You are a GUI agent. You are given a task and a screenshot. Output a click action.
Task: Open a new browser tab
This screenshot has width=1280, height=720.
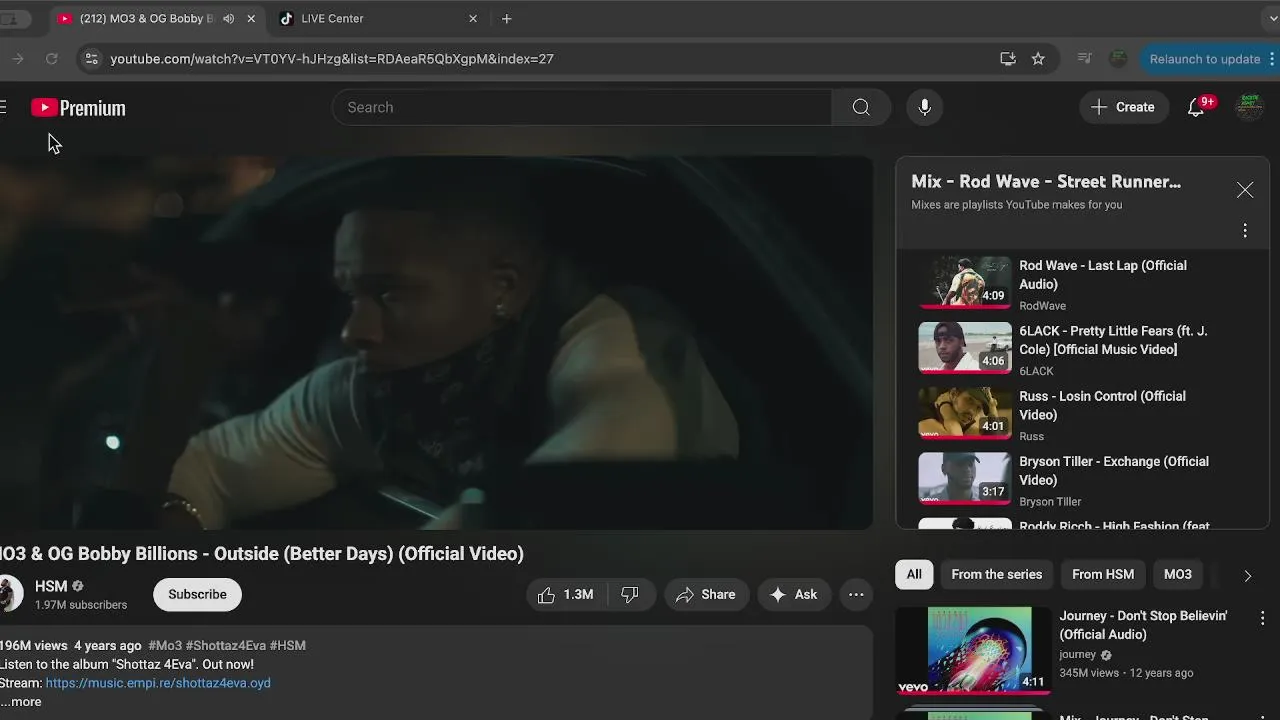tap(507, 18)
